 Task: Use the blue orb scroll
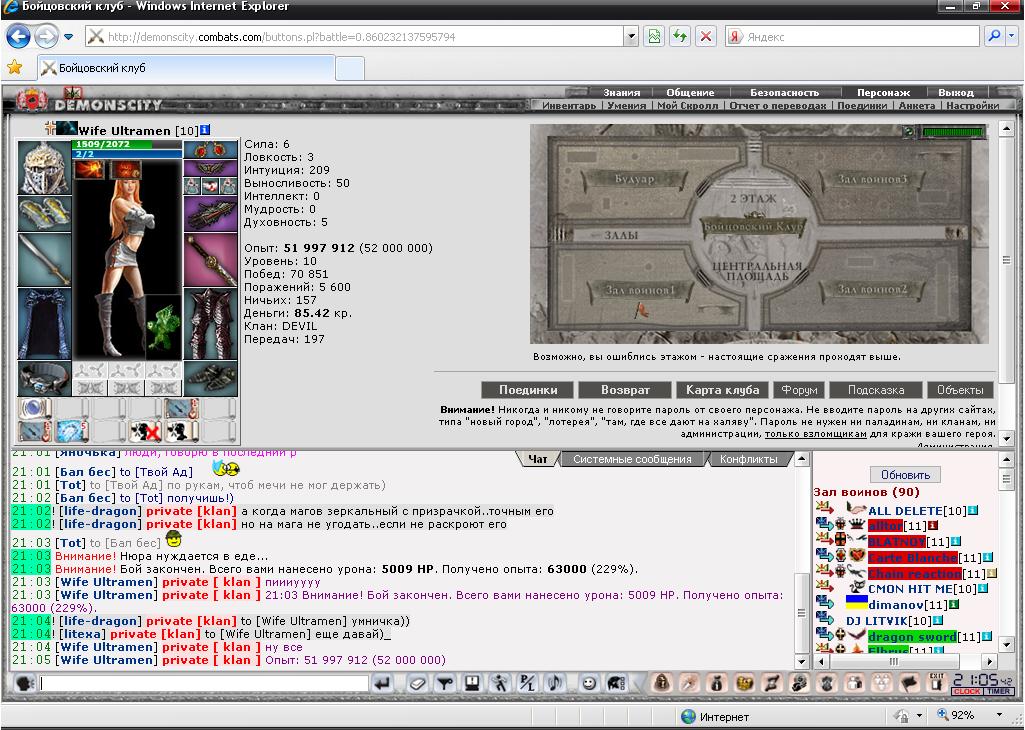pos(35,408)
